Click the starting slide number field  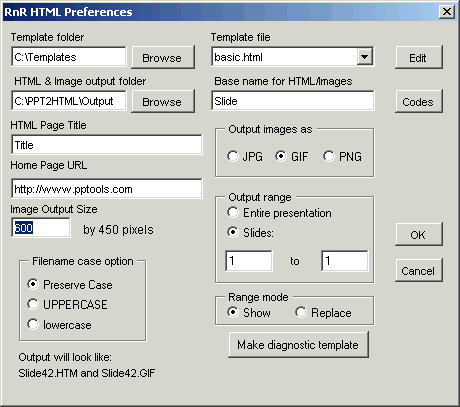pyautogui.click(x=249, y=261)
